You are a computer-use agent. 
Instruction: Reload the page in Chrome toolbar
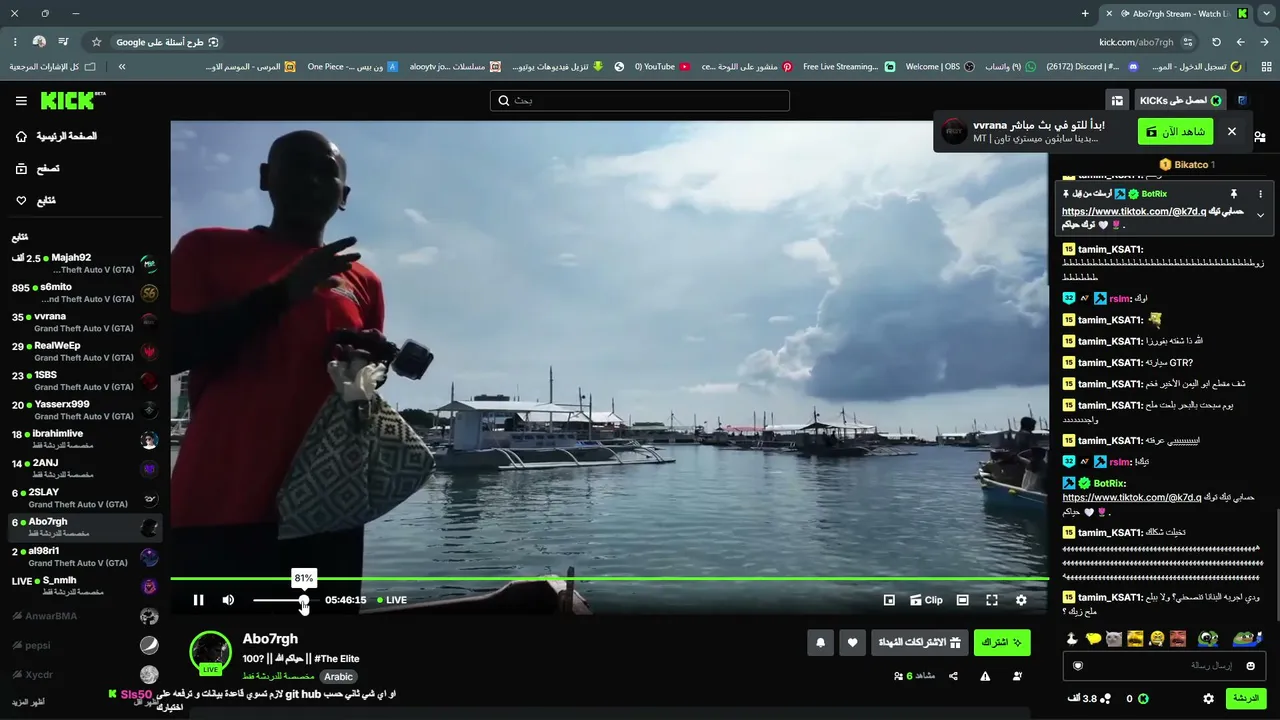(x=1216, y=42)
